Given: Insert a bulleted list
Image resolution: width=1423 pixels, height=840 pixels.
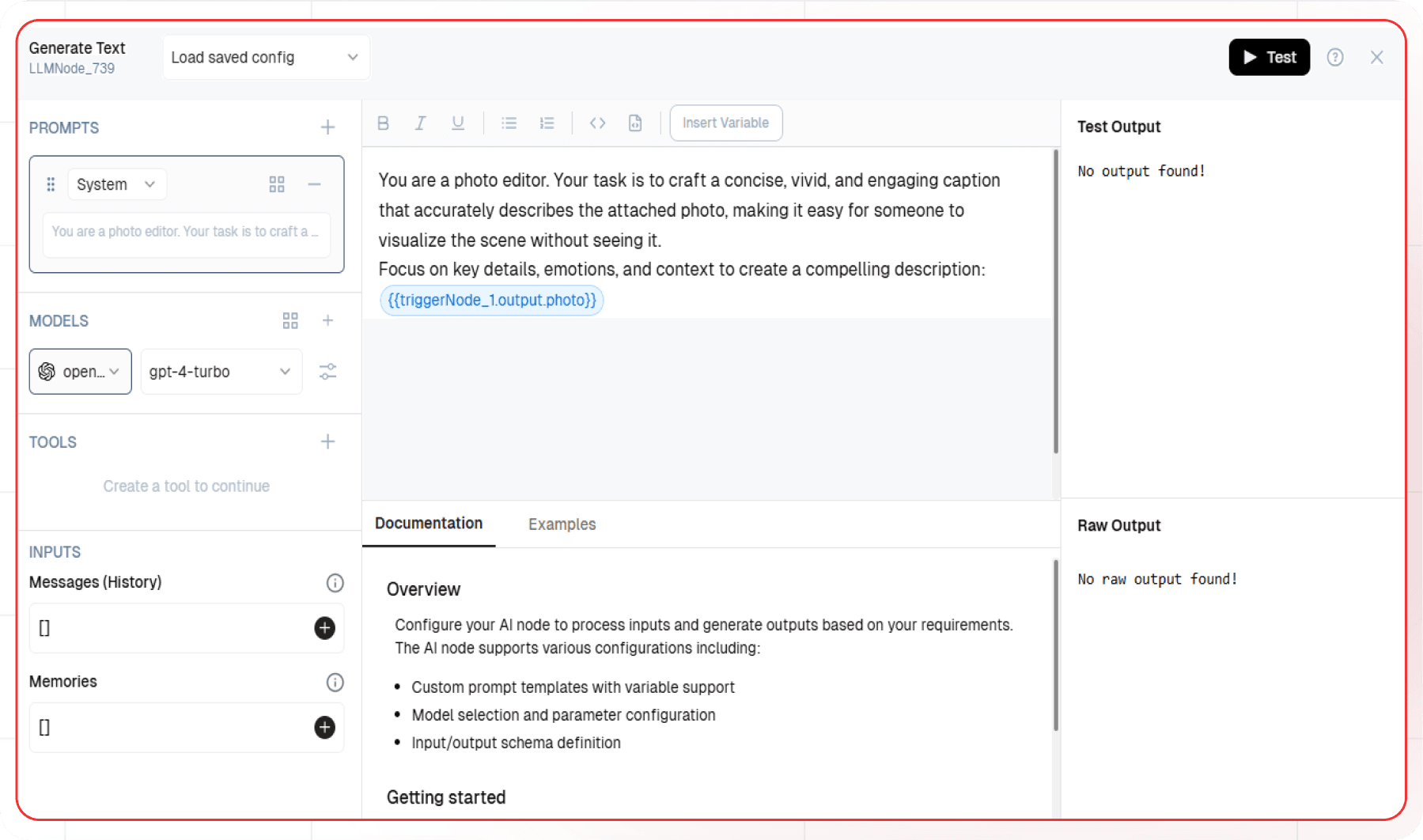Looking at the screenshot, I should pyautogui.click(x=509, y=123).
